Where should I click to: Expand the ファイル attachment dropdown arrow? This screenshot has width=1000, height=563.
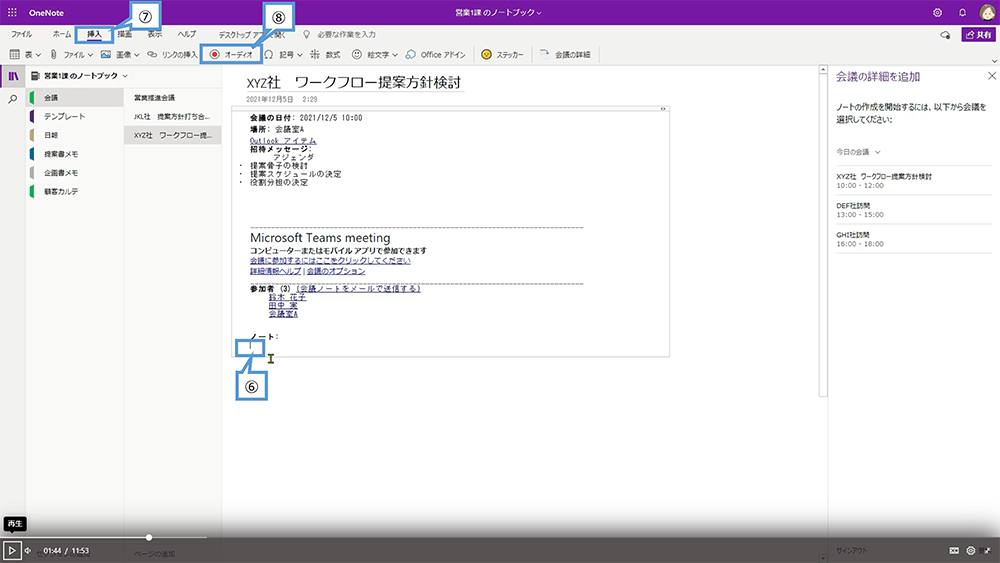pyautogui.click(x=90, y=55)
